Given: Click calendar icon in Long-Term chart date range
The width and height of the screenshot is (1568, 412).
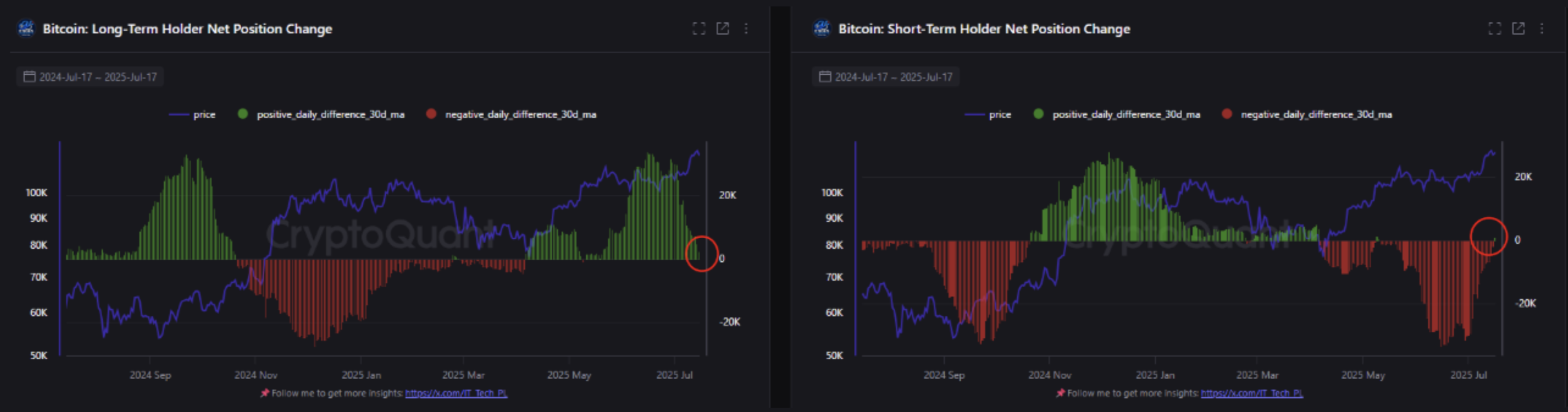Looking at the screenshot, I should tap(28, 77).
